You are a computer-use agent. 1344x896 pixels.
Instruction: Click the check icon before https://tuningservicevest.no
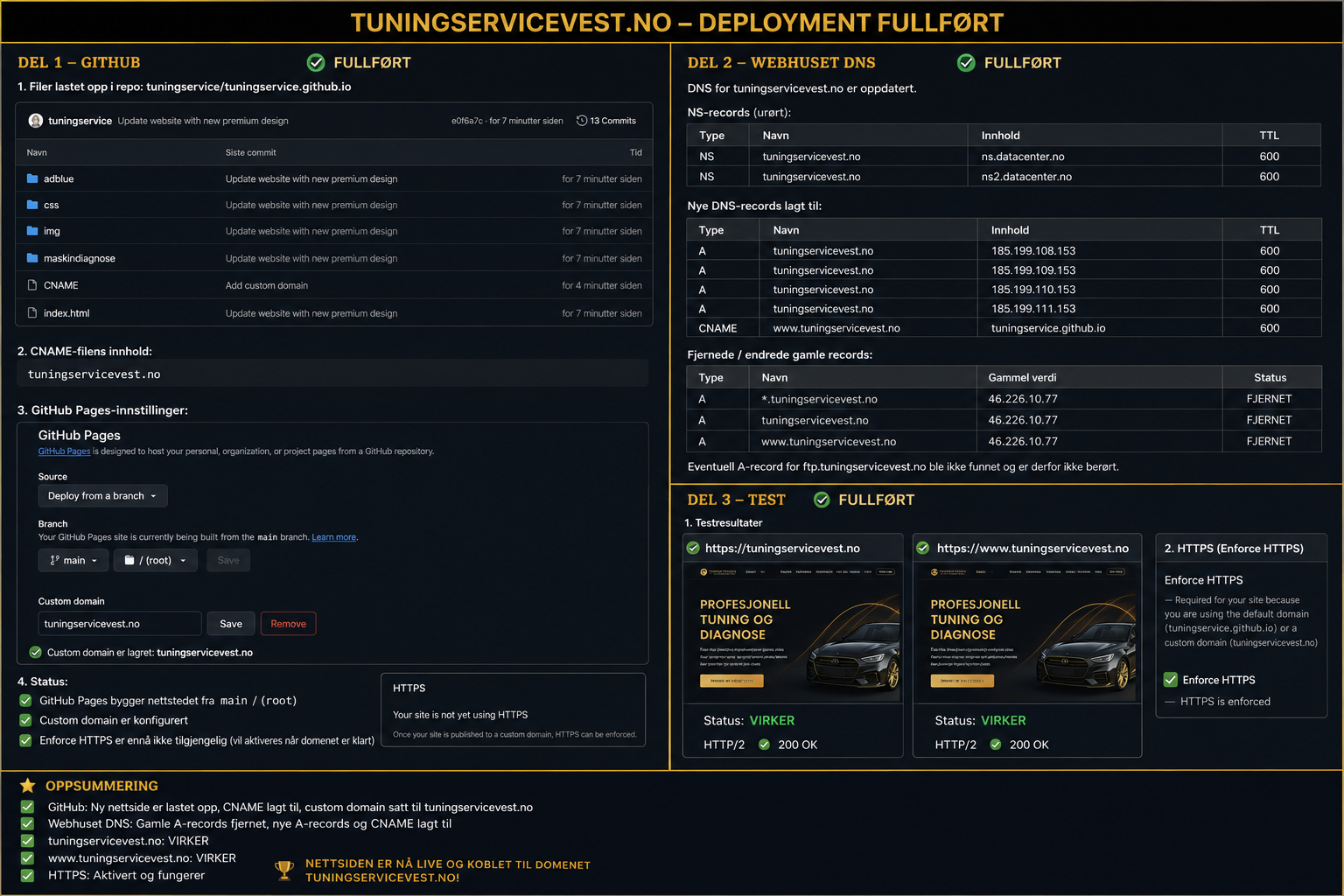tap(693, 548)
